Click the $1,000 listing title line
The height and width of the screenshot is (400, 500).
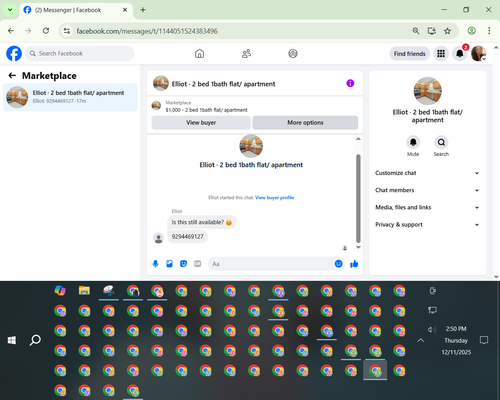pyautogui.click(x=206, y=110)
